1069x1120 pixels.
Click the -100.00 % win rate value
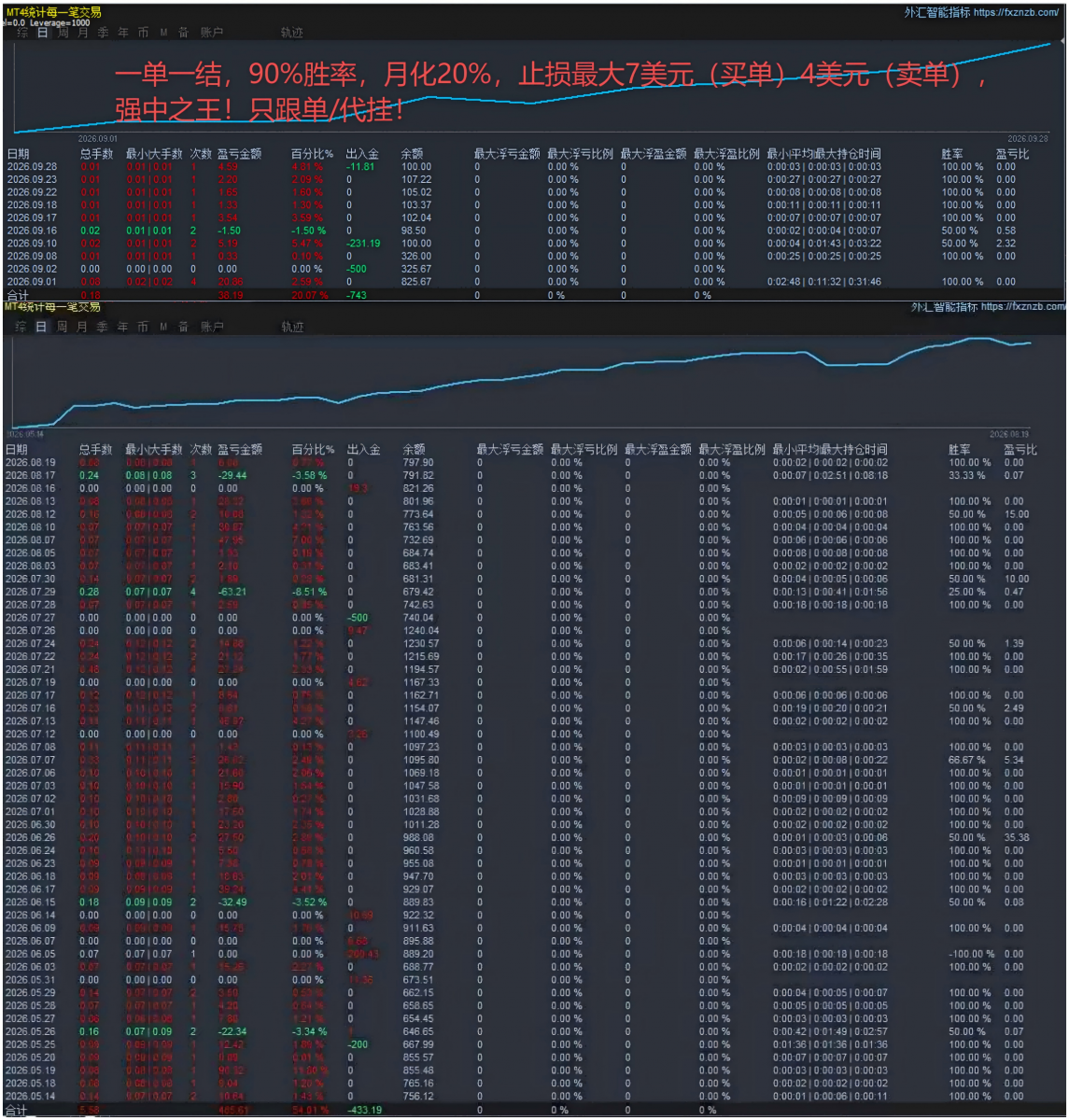tap(970, 955)
